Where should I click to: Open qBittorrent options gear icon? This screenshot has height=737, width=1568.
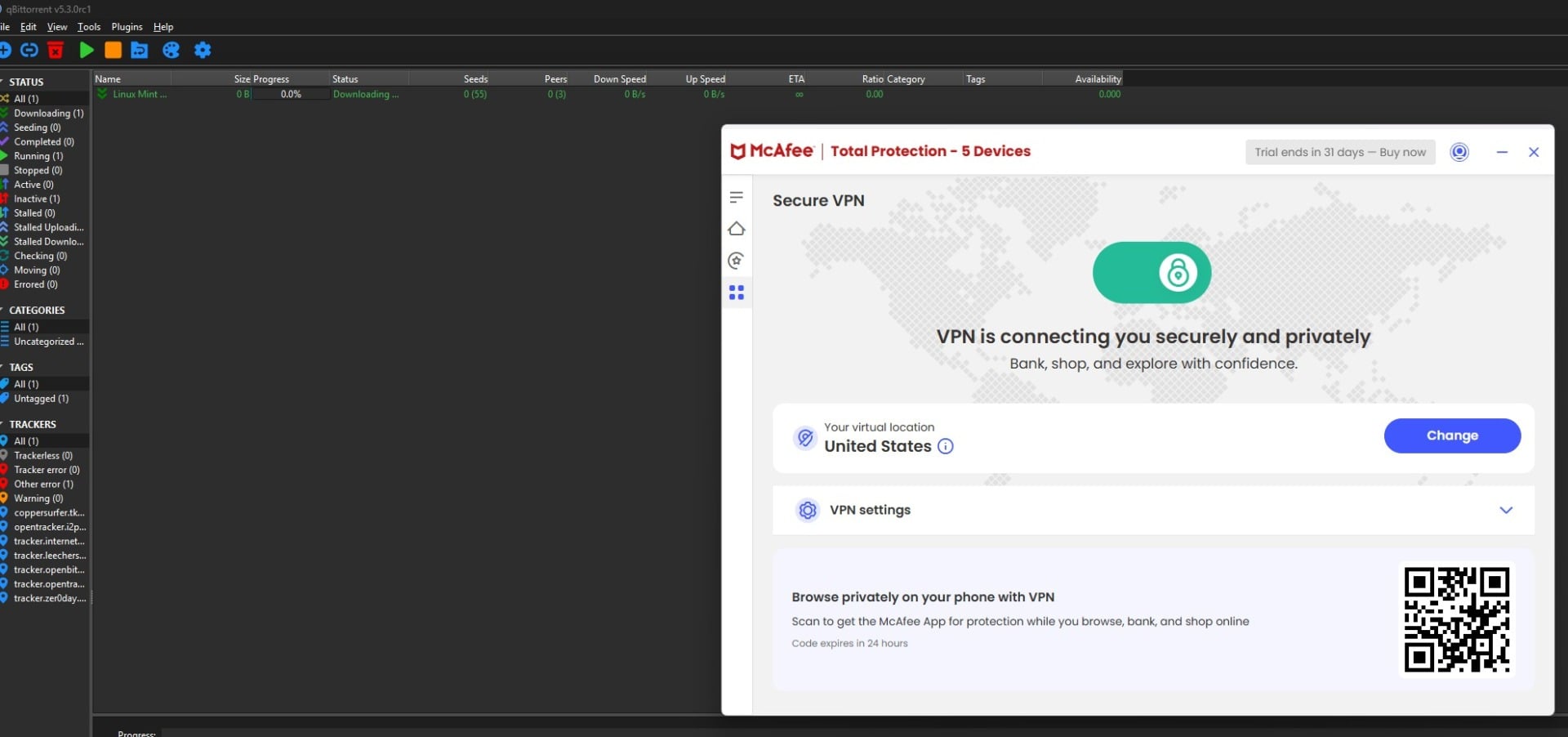203,51
